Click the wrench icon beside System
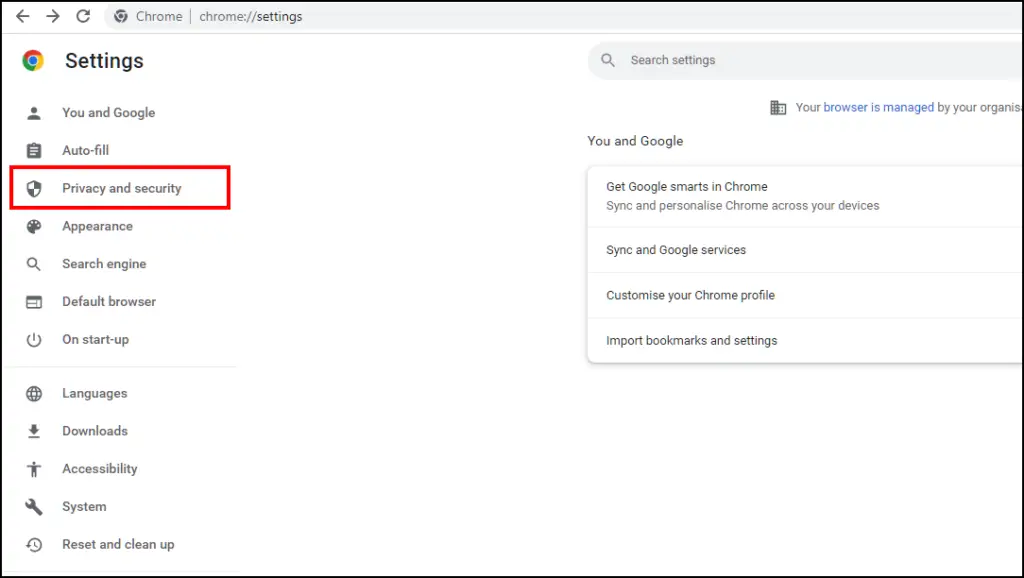1024x578 pixels. tap(34, 507)
